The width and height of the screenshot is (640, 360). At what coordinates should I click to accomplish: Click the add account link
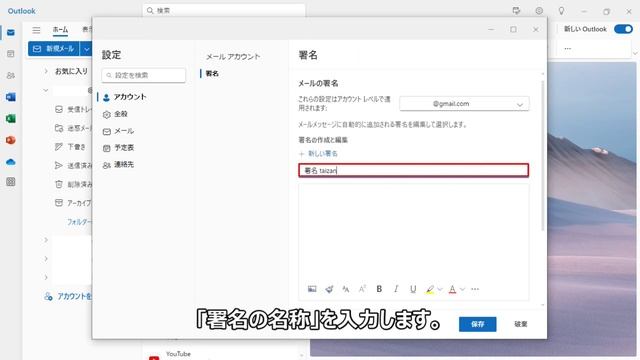68,297
